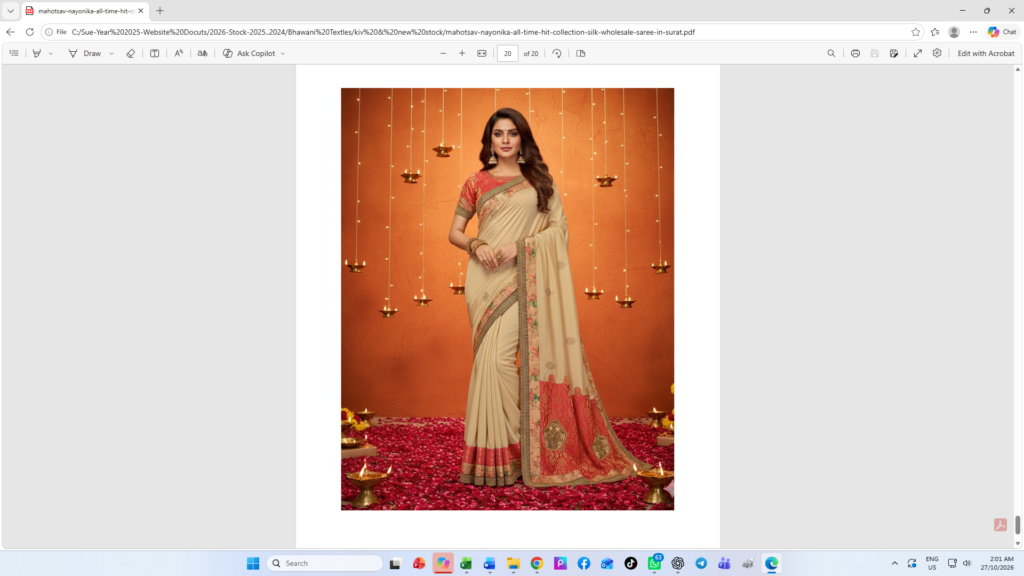Open the page view options
The width and height of the screenshot is (1024, 576).
point(581,54)
